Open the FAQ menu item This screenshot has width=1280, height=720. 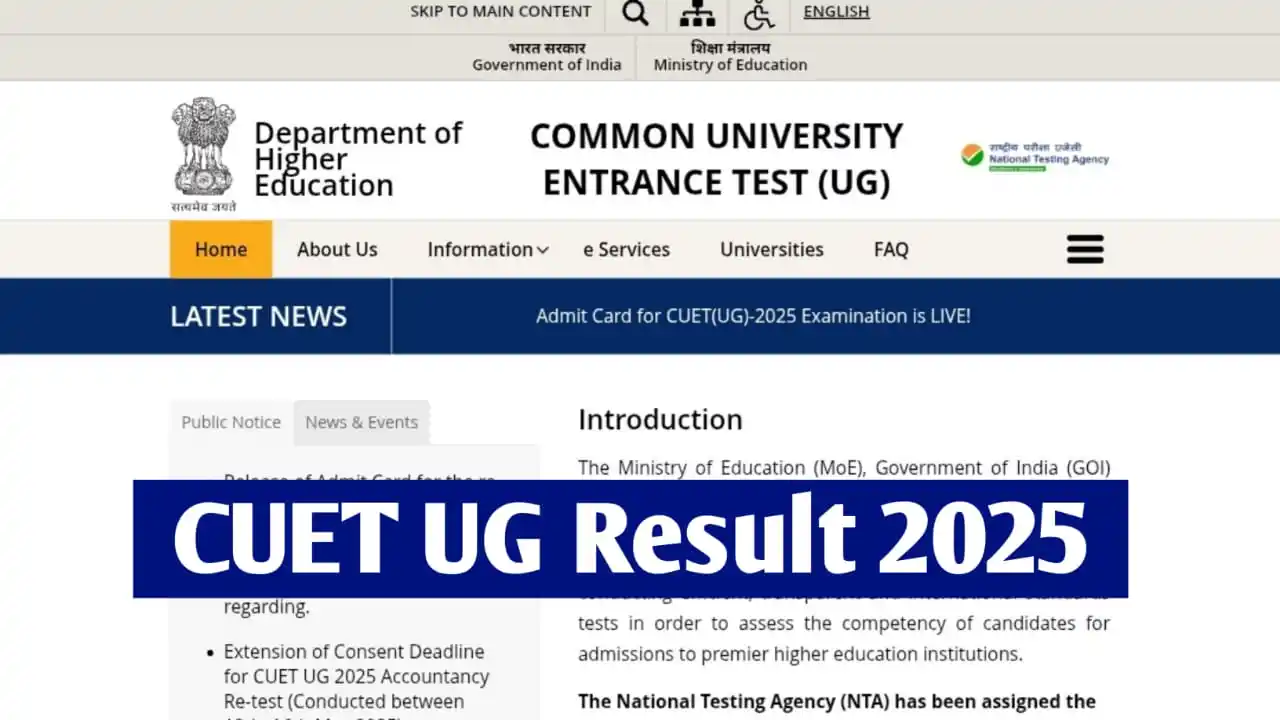point(891,250)
